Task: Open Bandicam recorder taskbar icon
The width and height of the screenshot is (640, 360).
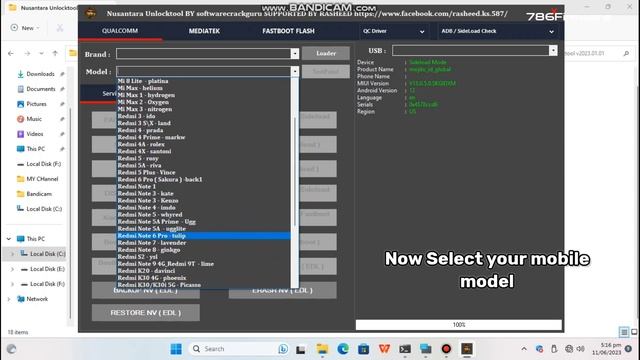Action: [x=446, y=349]
